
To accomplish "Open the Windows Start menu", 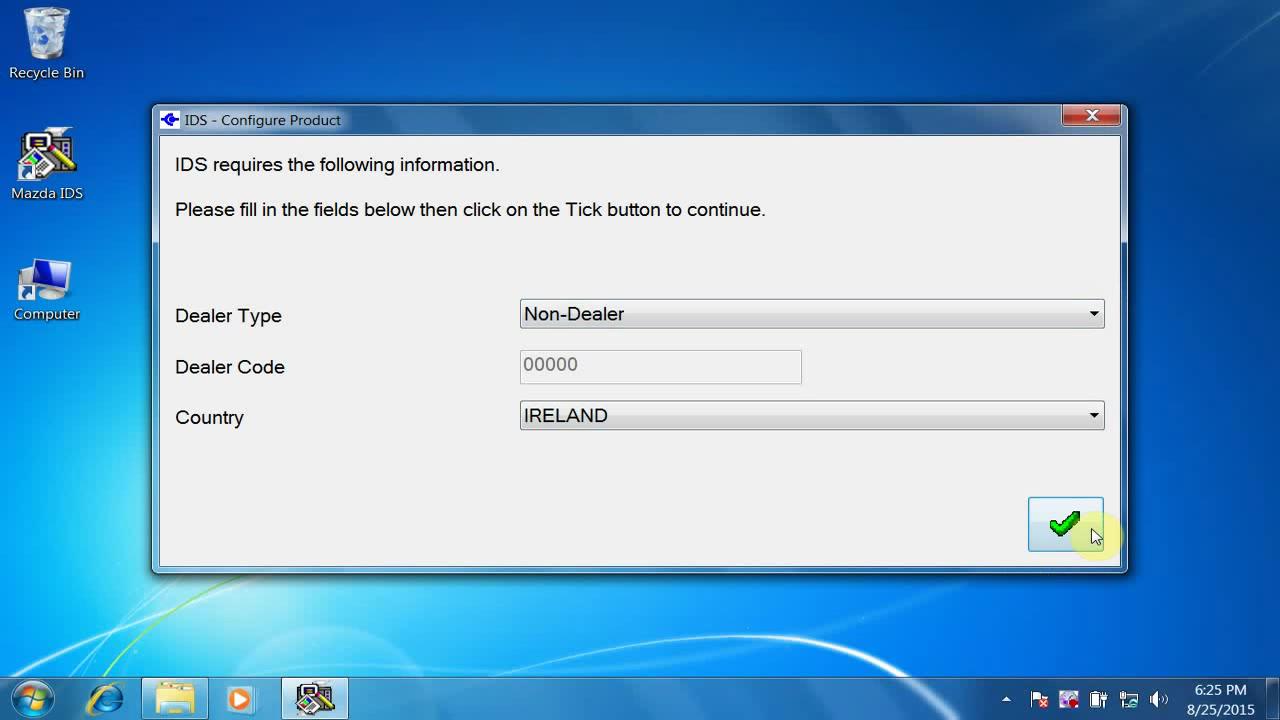I will click(x=33, y=698).
